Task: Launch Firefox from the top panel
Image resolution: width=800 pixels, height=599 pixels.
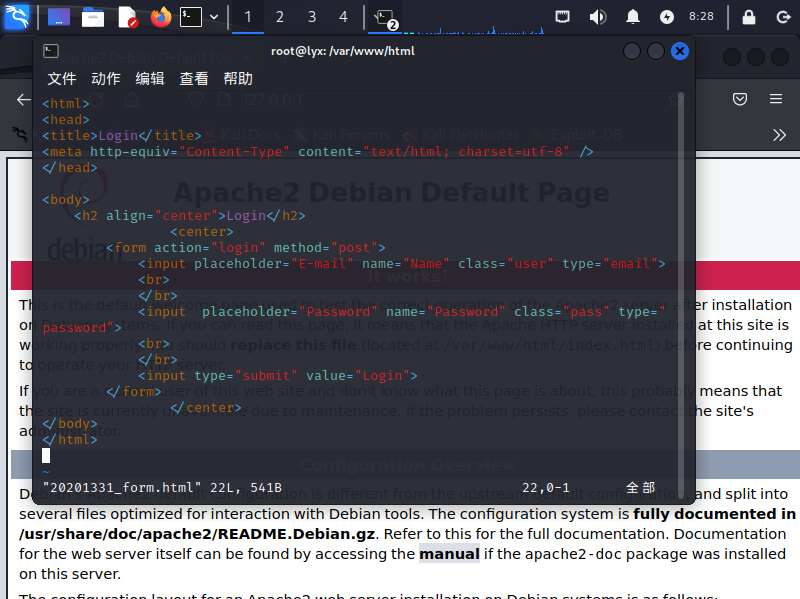Action: coord(160,17)
